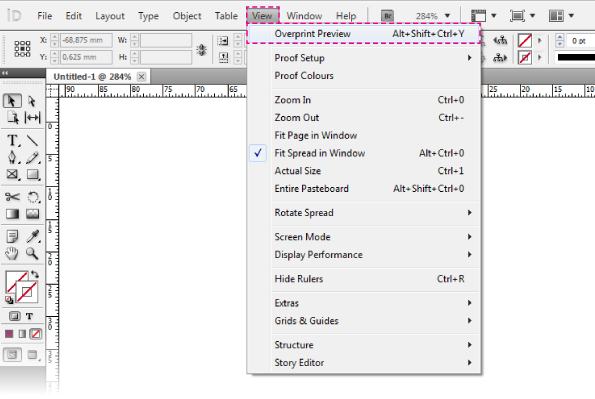Click Formatting Affects Text T icon
The image size is (595, 399).
click(x=29, y=316)
